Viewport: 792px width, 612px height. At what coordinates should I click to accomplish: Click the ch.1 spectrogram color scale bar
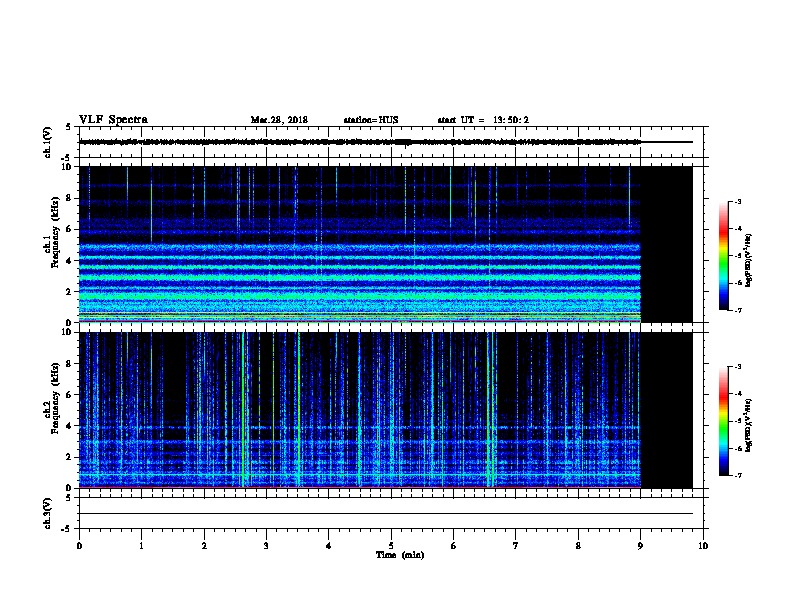[x=723, y=256]
